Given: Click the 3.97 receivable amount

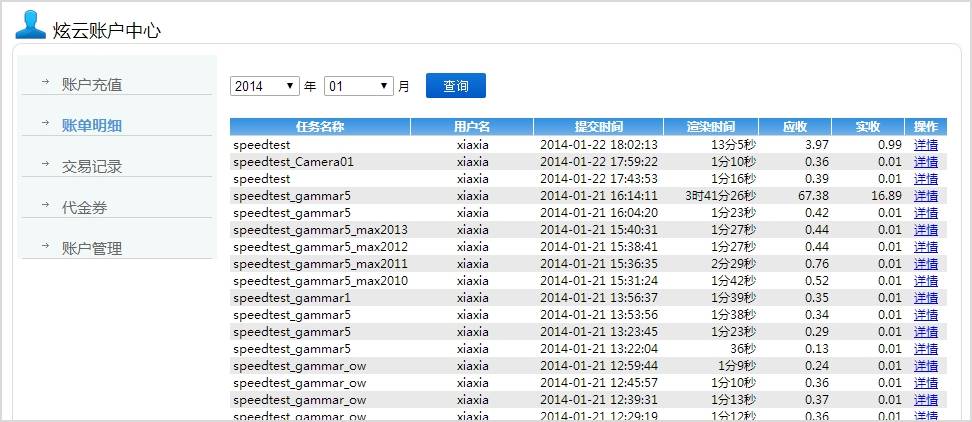Looking at the screenshot, I should [x=818, y=145].
